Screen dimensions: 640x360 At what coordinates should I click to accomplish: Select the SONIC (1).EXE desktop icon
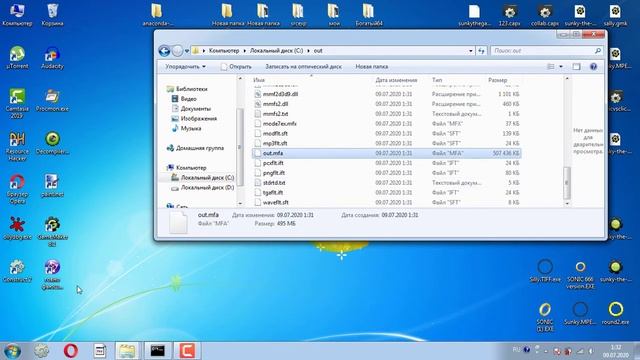tap(545, 317)
